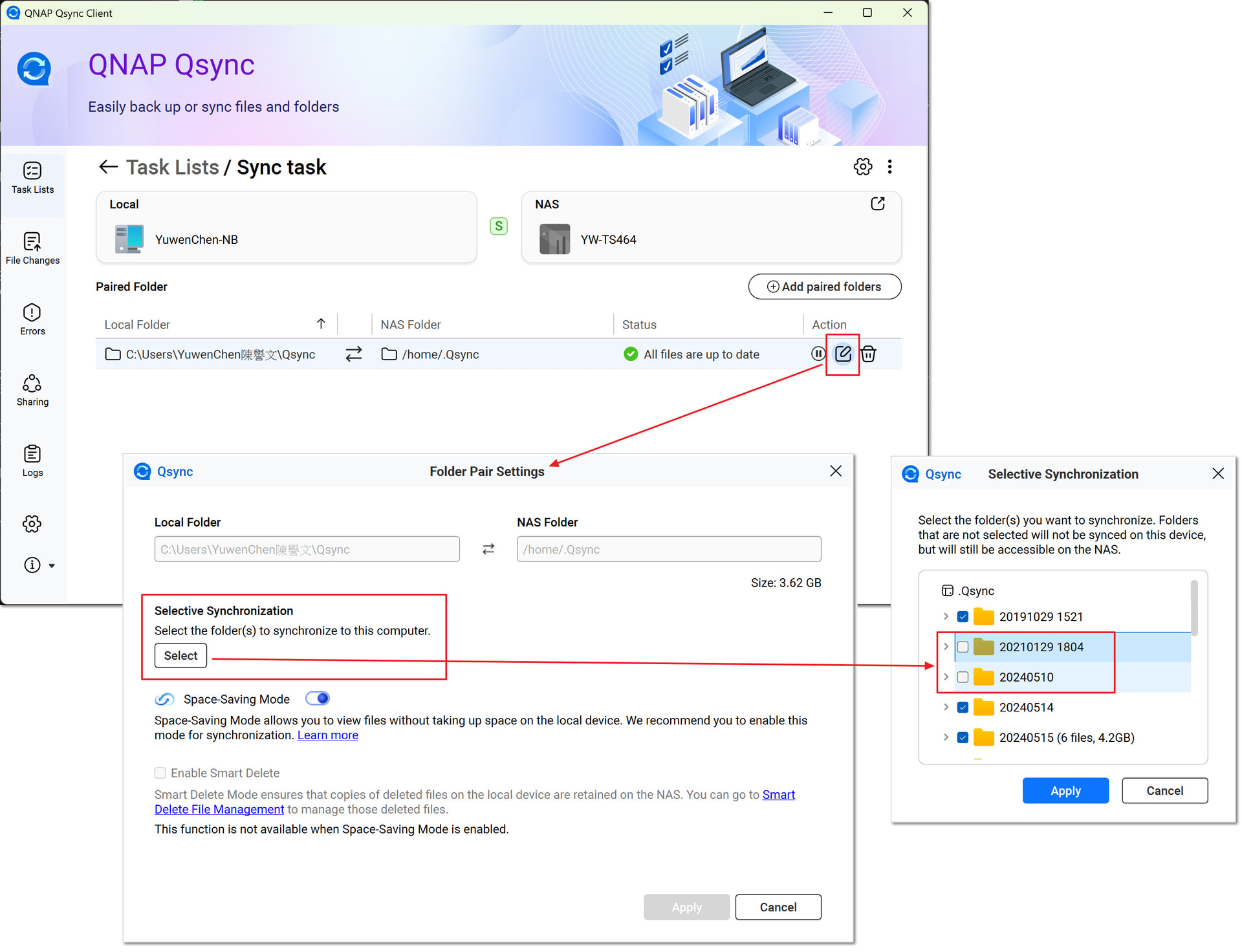Viewport: 1242px width, 952px height.
Task: Click the folder tree scrollbar
Action: pyautogui.click(x=1193, y=608)
